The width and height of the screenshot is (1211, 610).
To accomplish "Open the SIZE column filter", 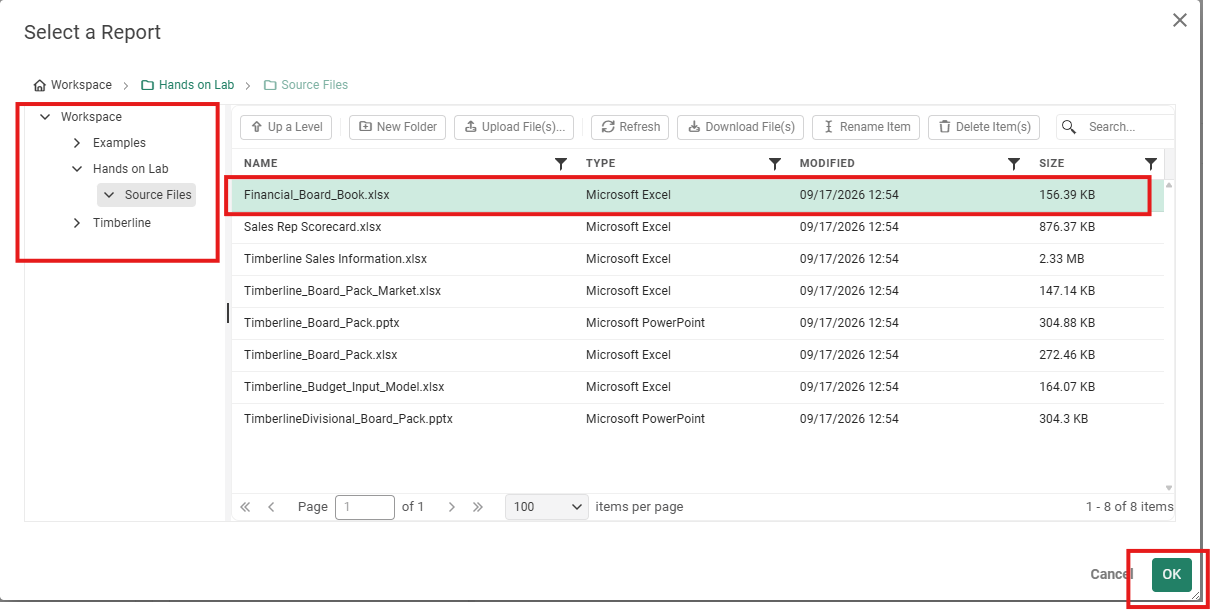I will [1151, 163].
